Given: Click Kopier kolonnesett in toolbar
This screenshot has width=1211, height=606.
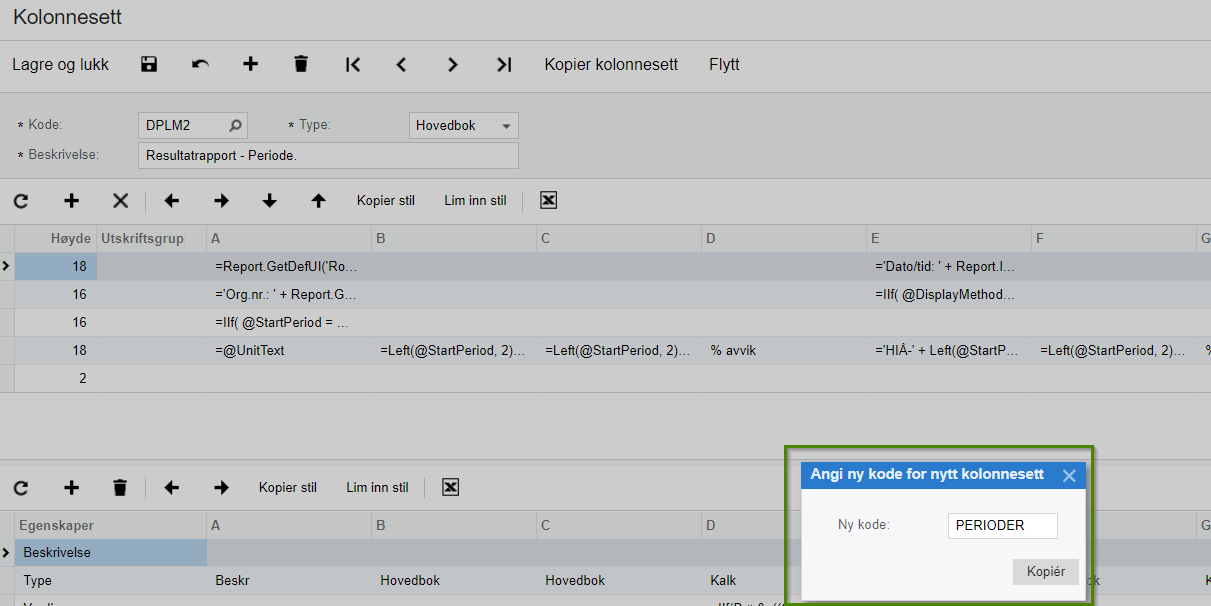Looking at the screenshot, I should coord(611,64).
